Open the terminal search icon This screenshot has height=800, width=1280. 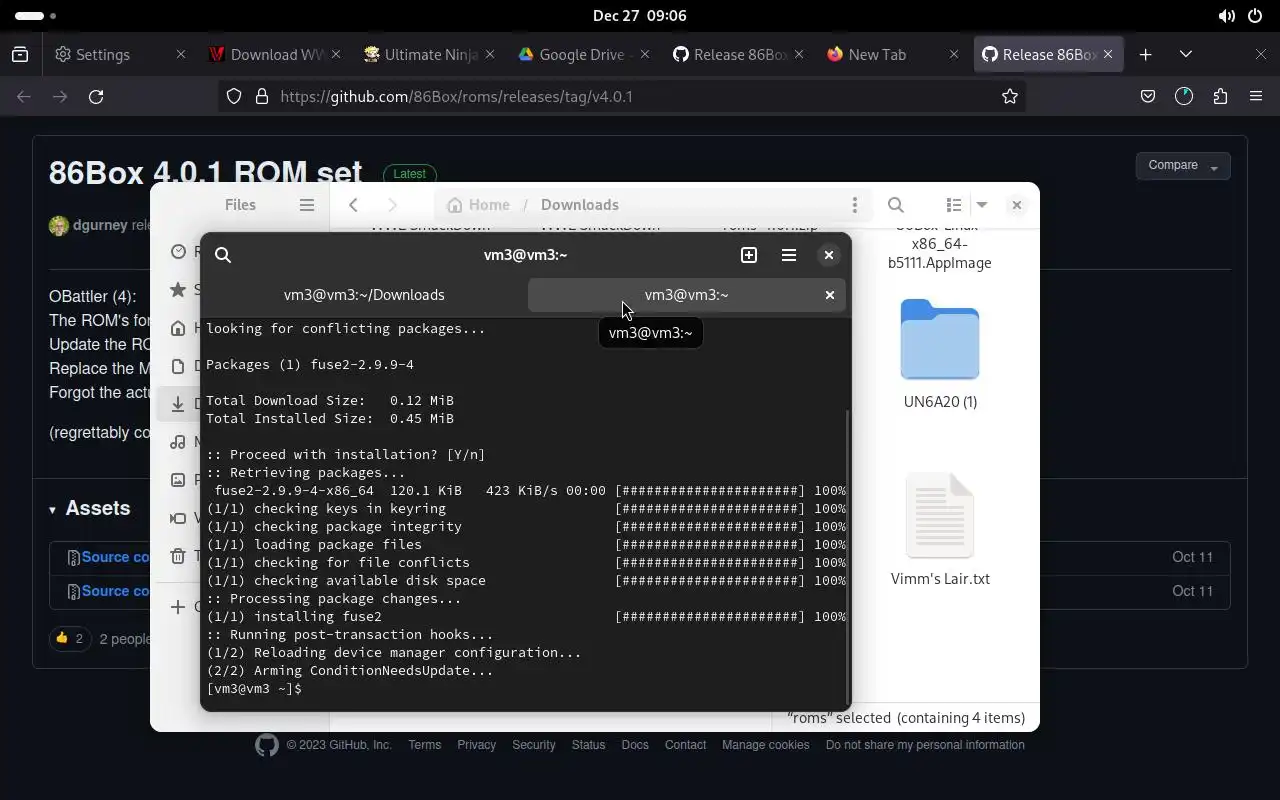223,255
